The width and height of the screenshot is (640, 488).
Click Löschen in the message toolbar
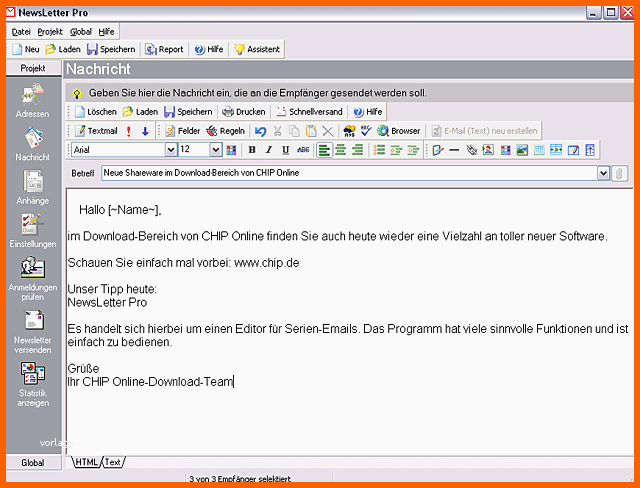point(96,112)
